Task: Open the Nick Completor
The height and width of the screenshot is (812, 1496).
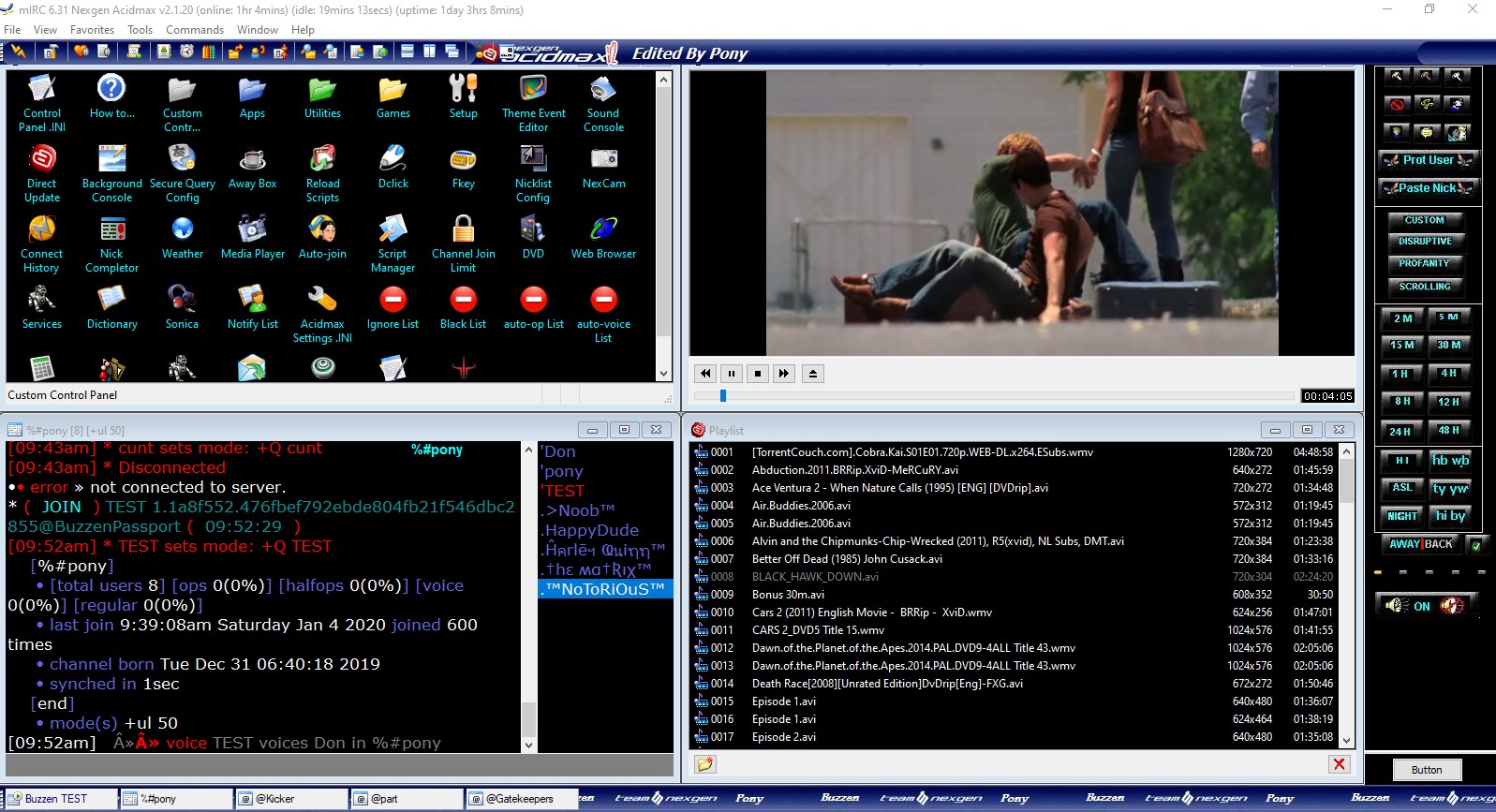Action: pyautogui.click(x=111, y=244)
